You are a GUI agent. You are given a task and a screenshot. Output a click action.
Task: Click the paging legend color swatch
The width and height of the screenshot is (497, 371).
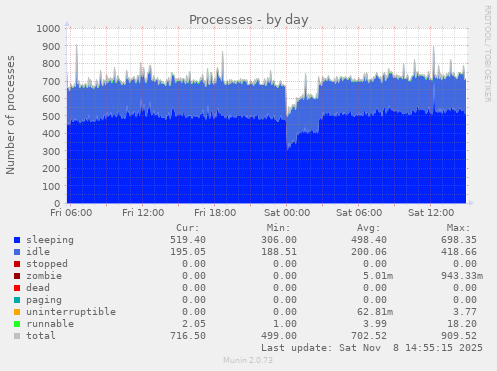[17, 300]
